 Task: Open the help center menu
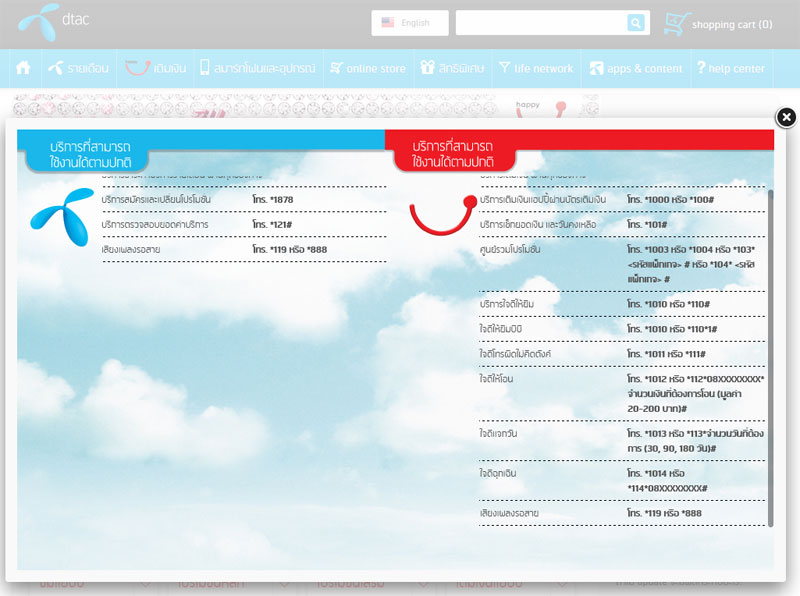pyautogui.click(x=731, y=68)
